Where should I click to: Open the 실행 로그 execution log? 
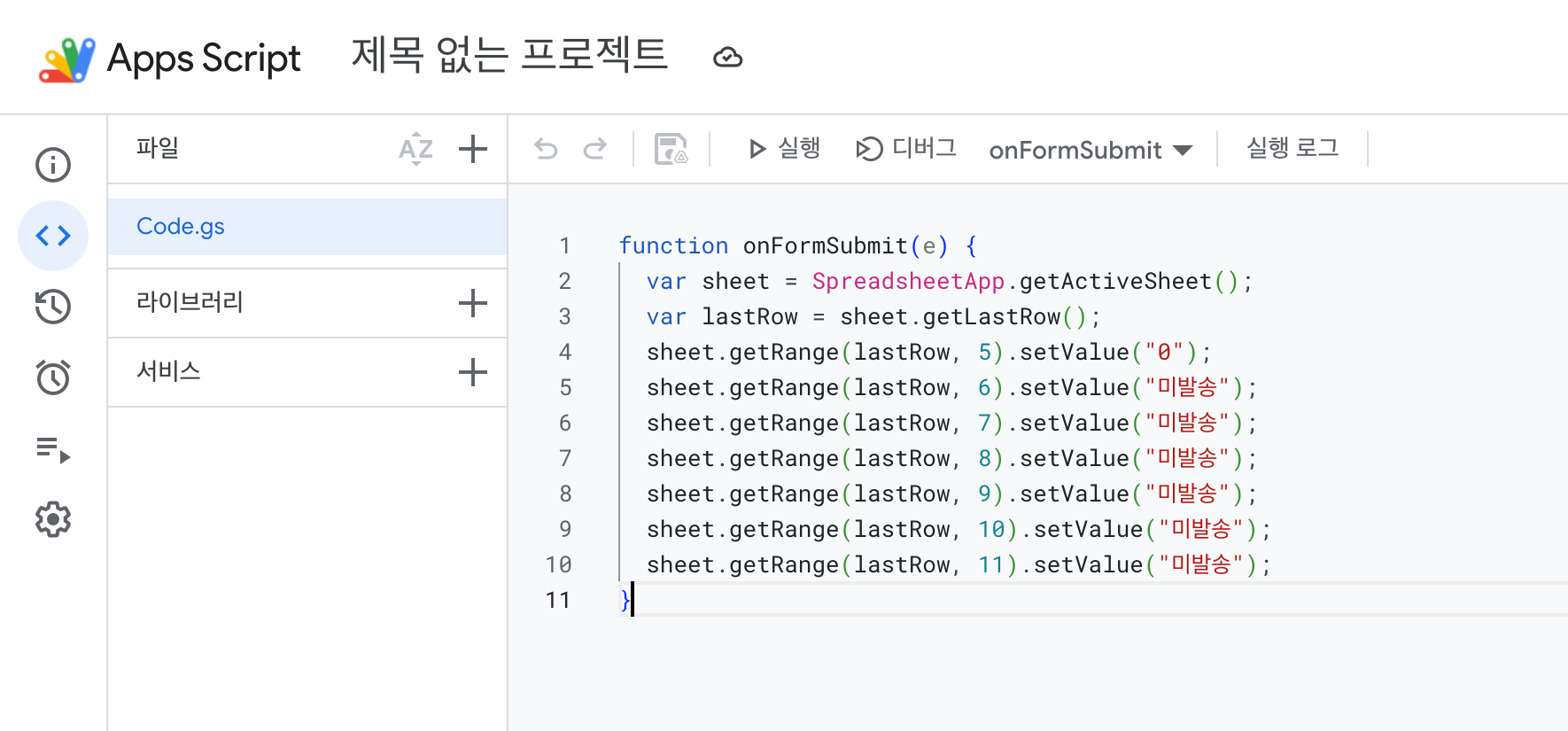coord(1292,149)
